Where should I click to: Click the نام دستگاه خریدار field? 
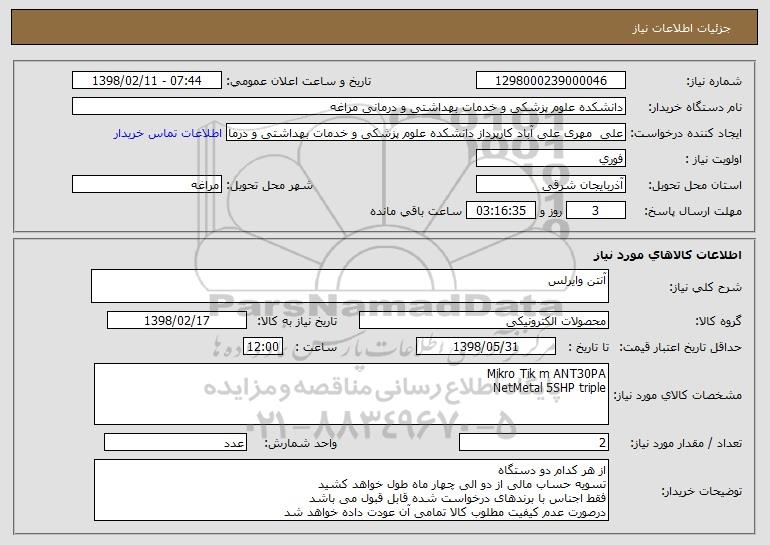[349, 107]
